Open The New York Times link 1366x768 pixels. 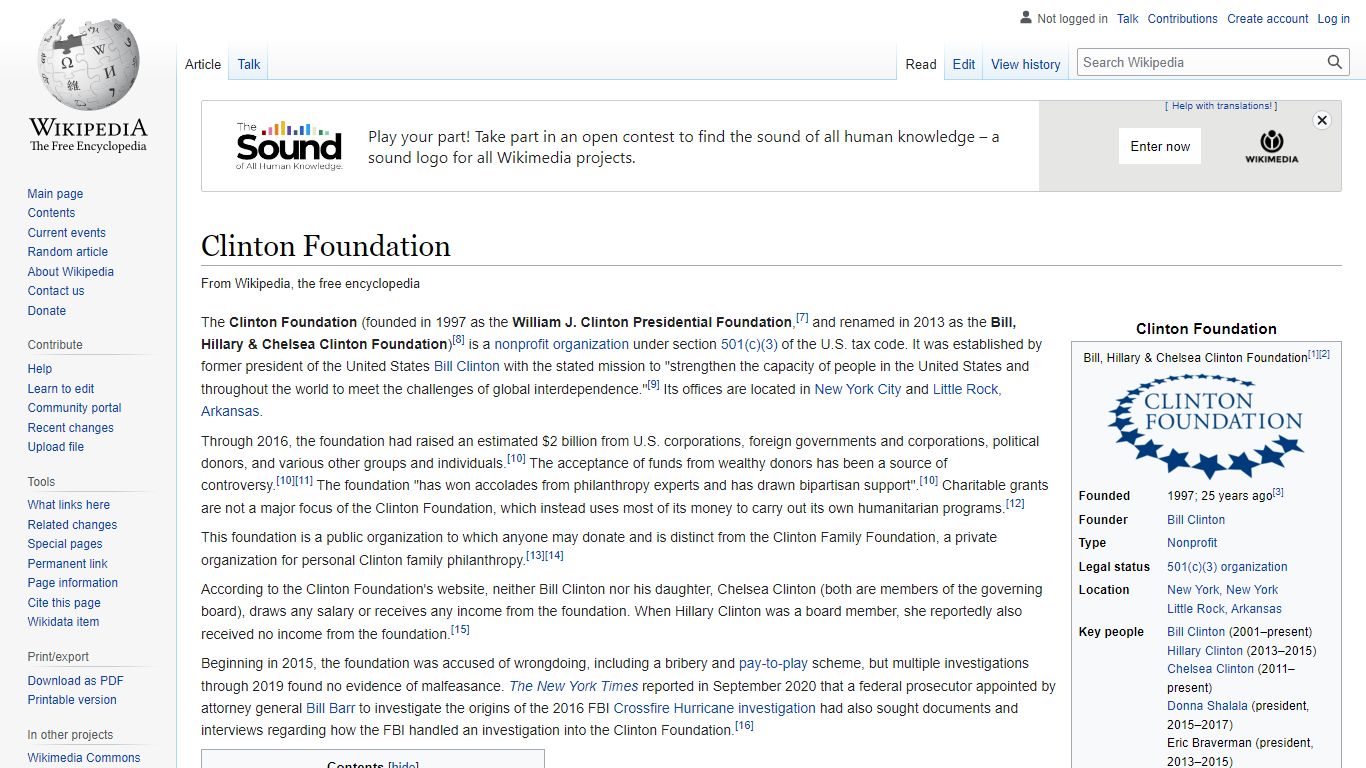(x=574, y=686)
